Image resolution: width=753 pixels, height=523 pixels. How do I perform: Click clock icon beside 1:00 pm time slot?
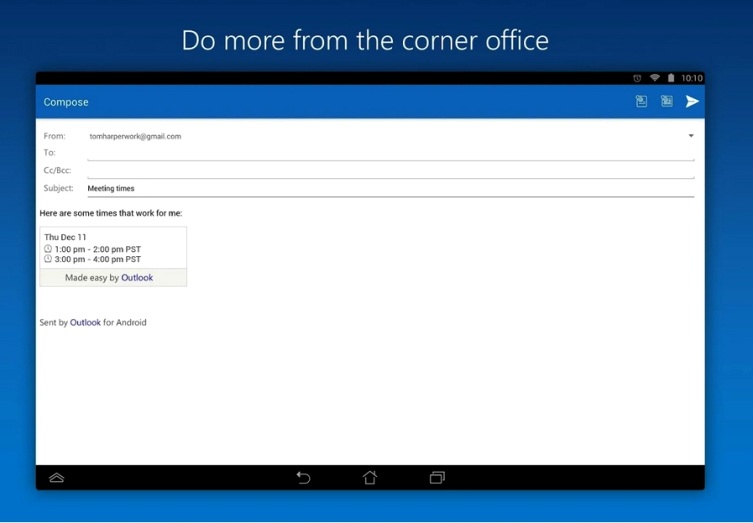tap(48, 249)
